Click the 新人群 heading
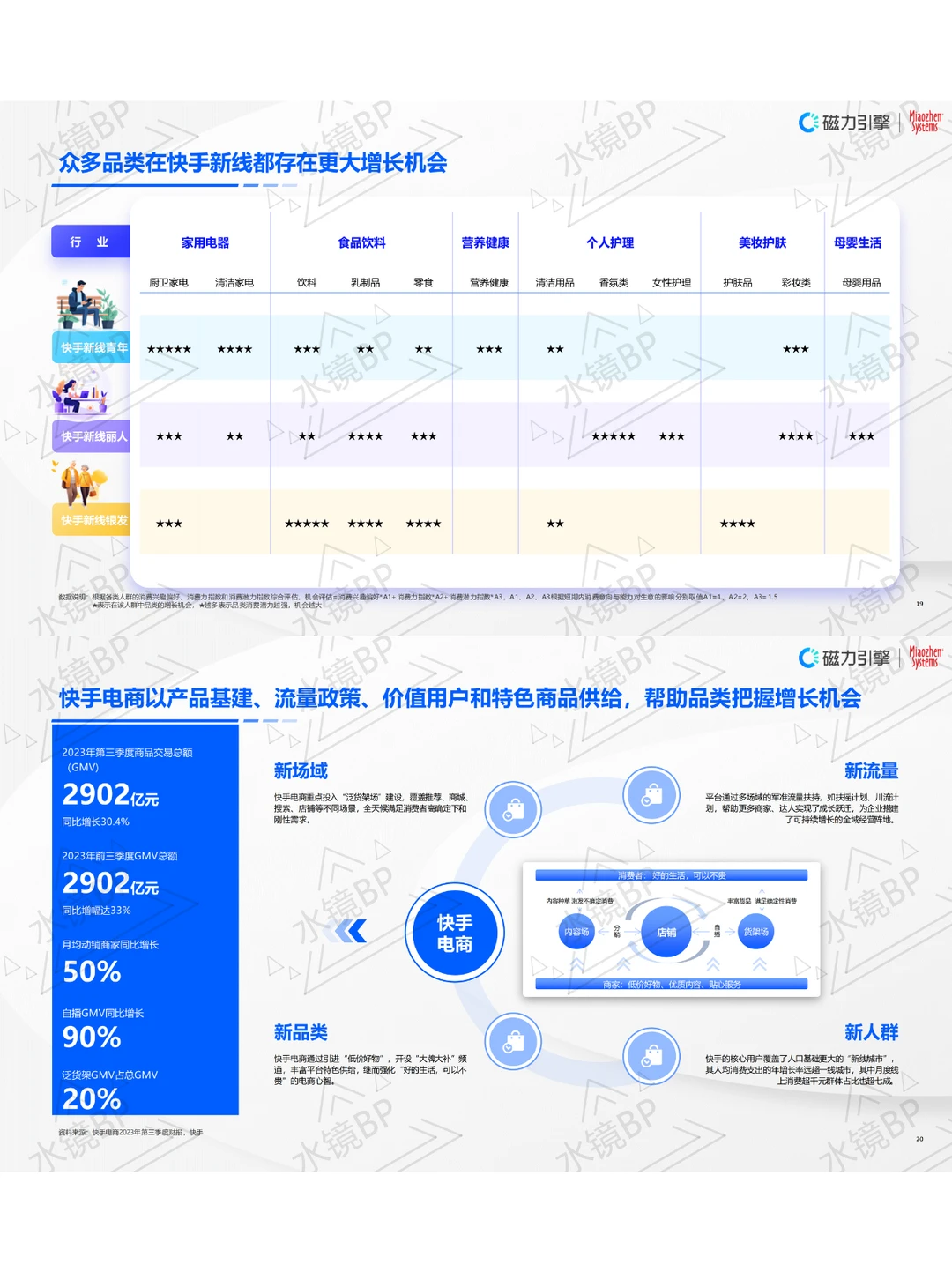Screen dimensions: 952x1272 (x=871, y=1032)
